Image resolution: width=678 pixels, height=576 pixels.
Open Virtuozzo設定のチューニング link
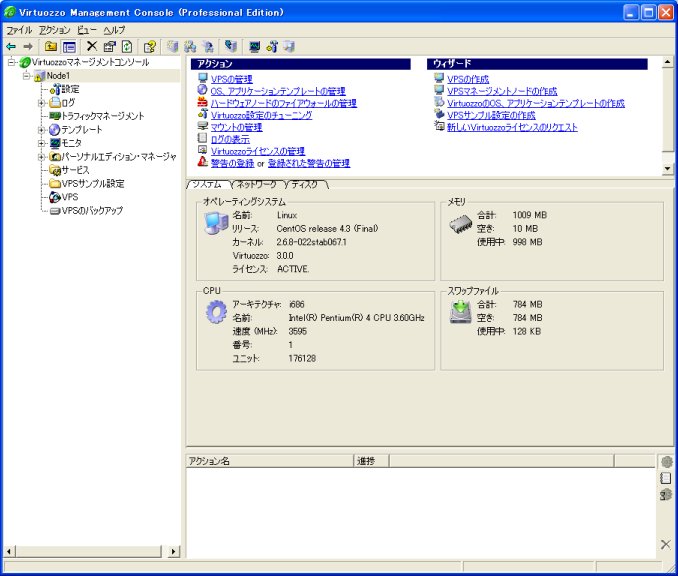coord(261,115)
